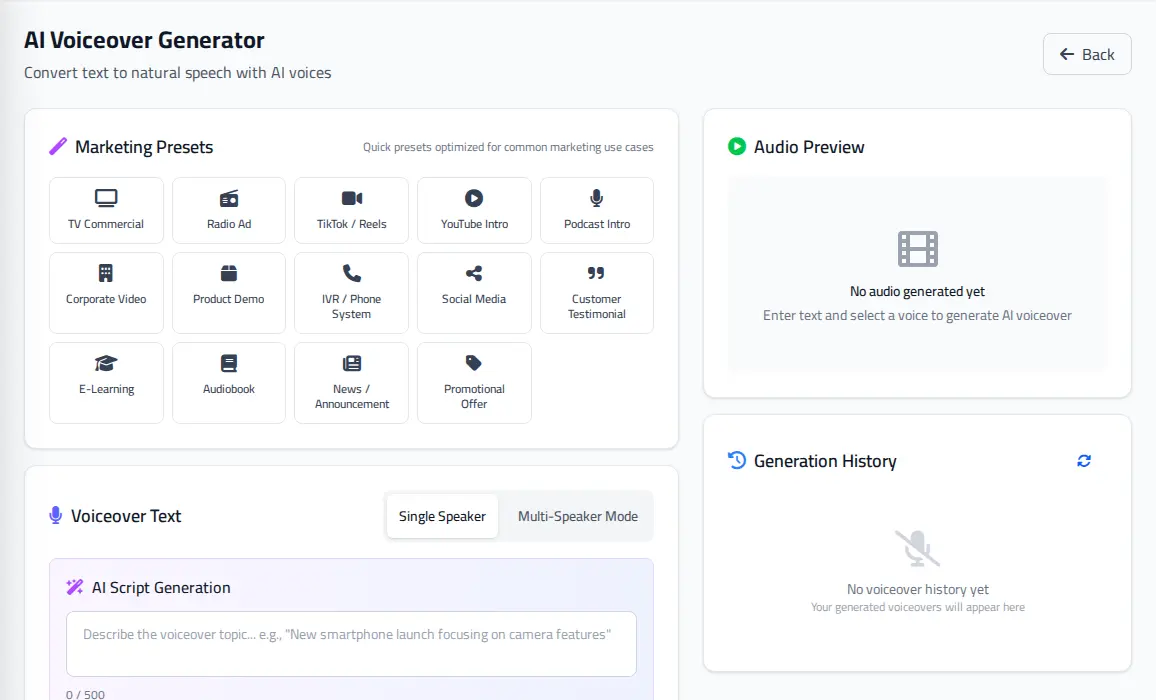Choose the Podcast Intro microphone icon
Image resolution: width=1156 pixels, height=700 pixels.
pos(596,198)
